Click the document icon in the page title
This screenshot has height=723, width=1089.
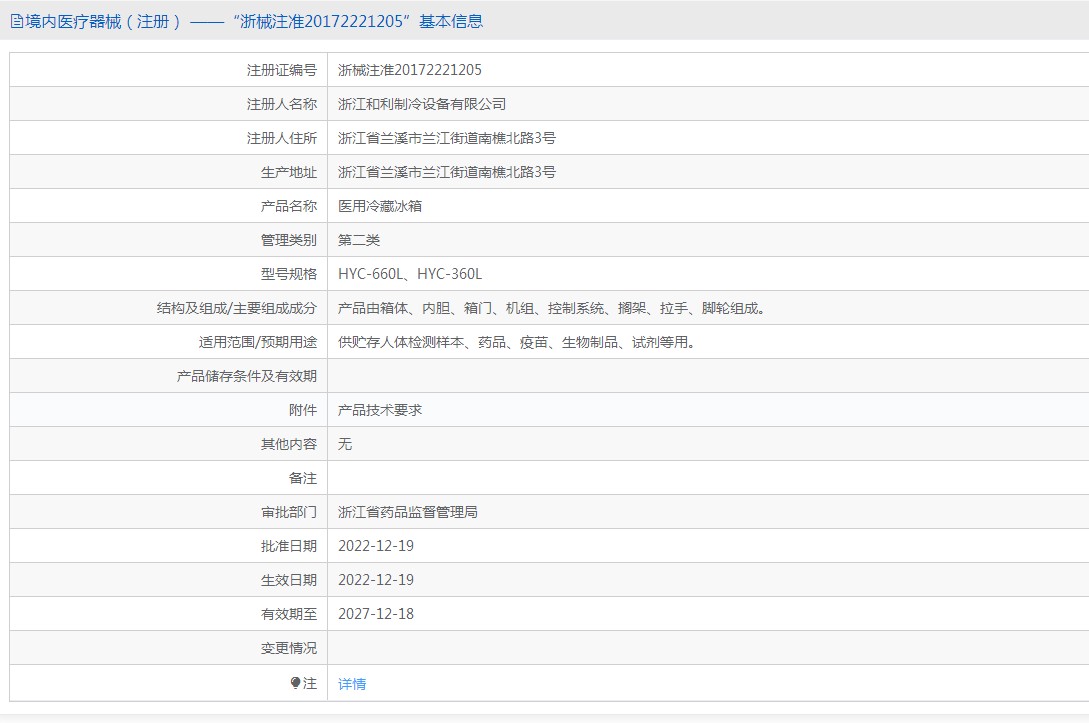17,22
